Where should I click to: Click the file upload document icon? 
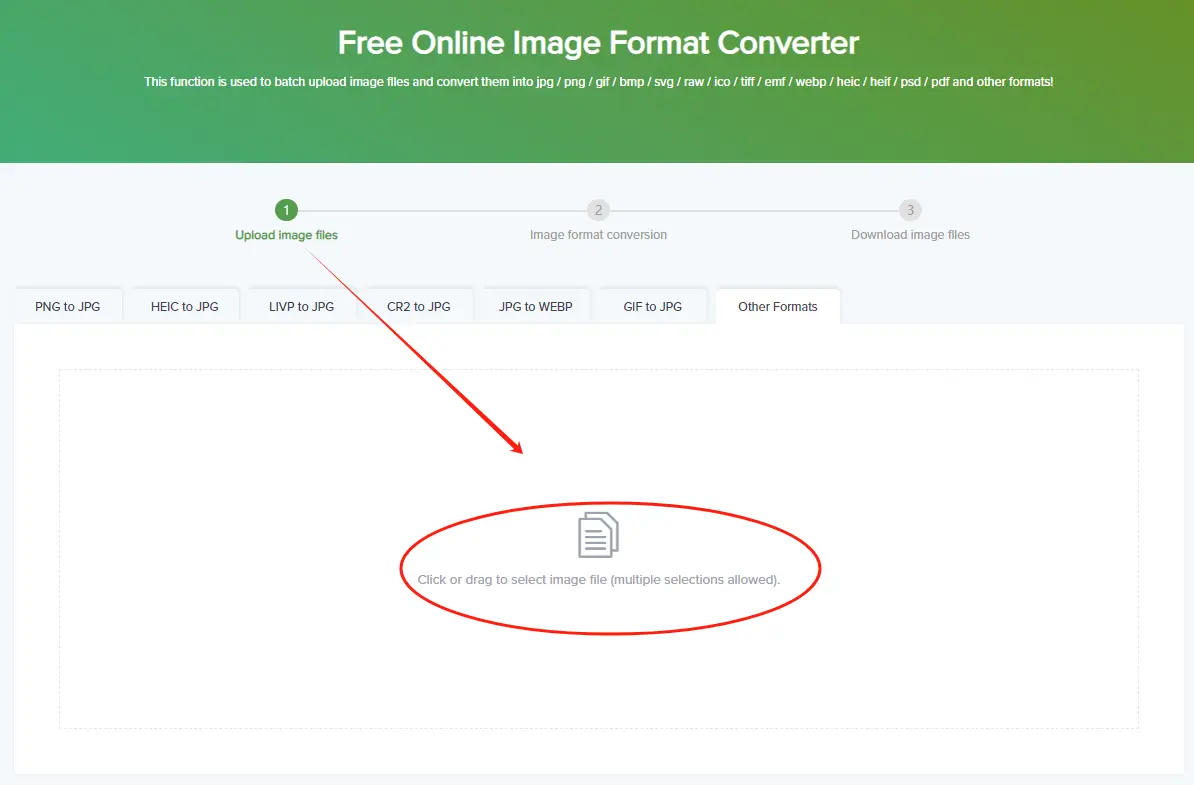pyautogui.click(x=598, y=535)
